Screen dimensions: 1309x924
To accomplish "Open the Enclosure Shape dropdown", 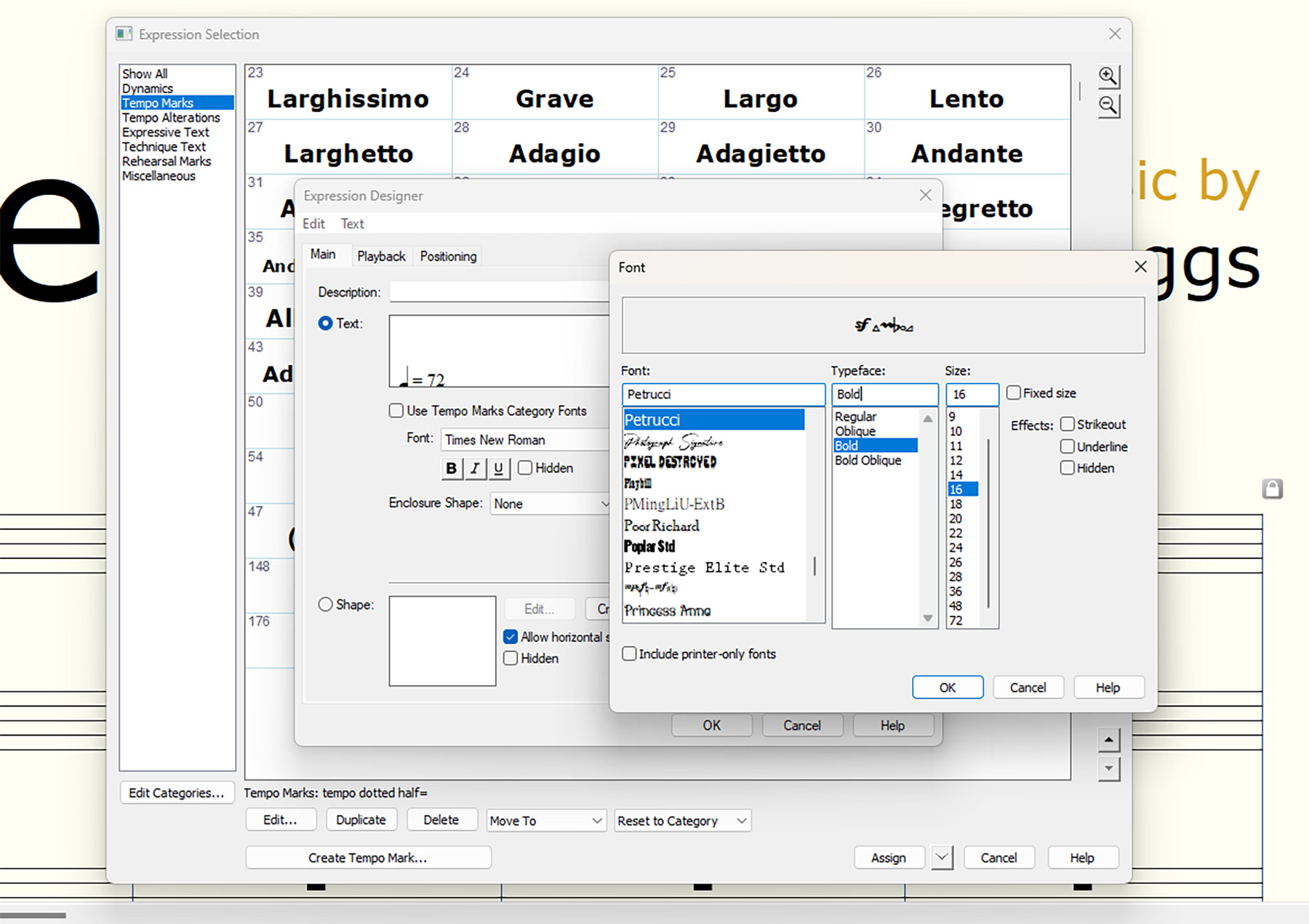I will [550, 504].
